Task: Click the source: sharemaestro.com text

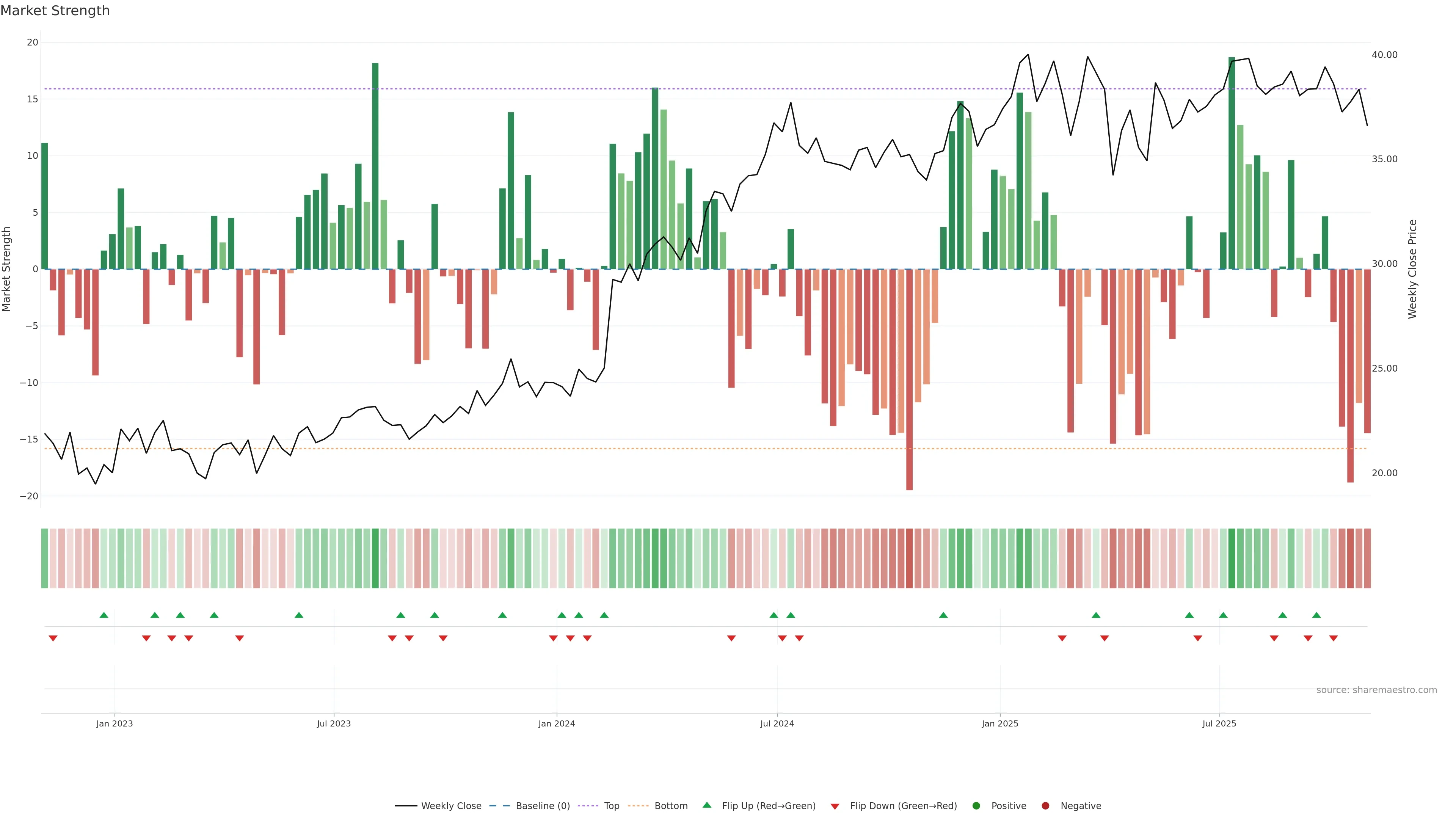Action: [1376, 690]
